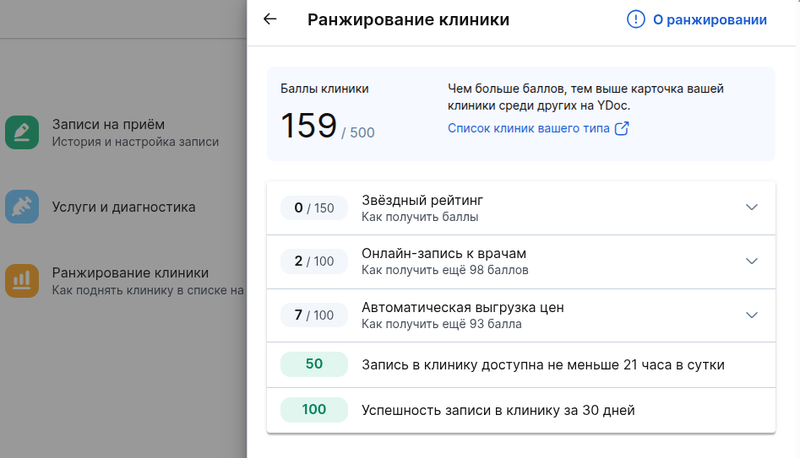Select 'Как получить ещё 98 баллов' text
This screenshot has height=458, width=800.
point(445,270)
